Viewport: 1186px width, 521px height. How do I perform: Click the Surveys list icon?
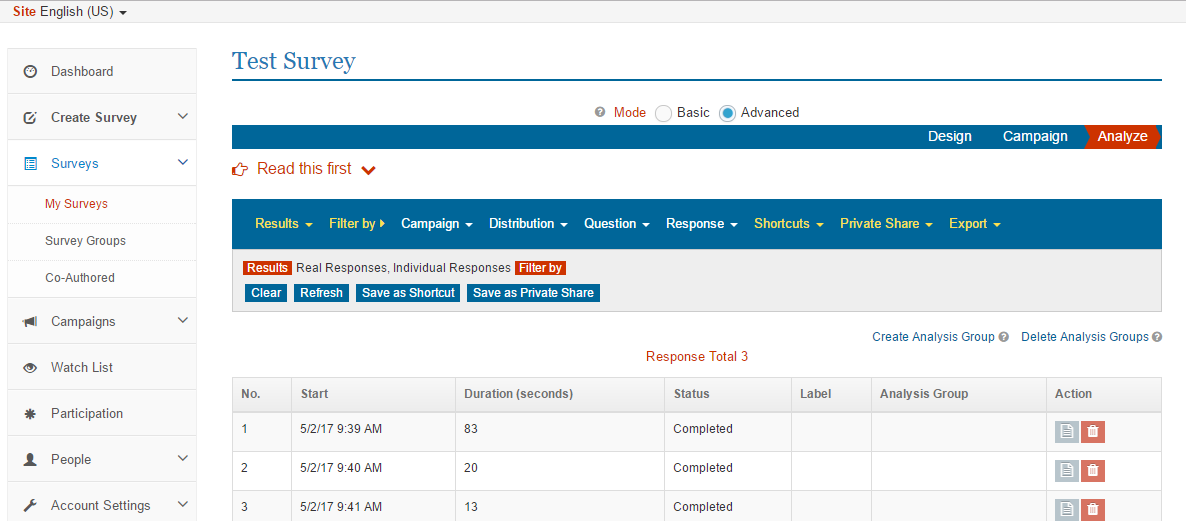[x=30, y=163]
